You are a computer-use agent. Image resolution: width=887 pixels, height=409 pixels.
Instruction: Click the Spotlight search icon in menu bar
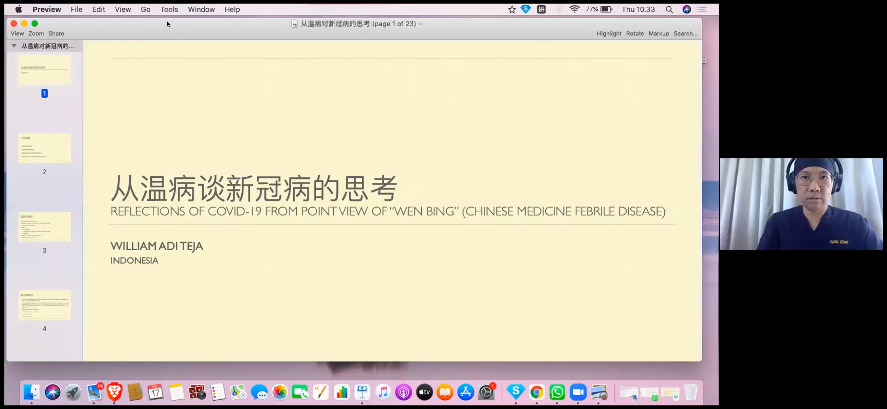669,9
